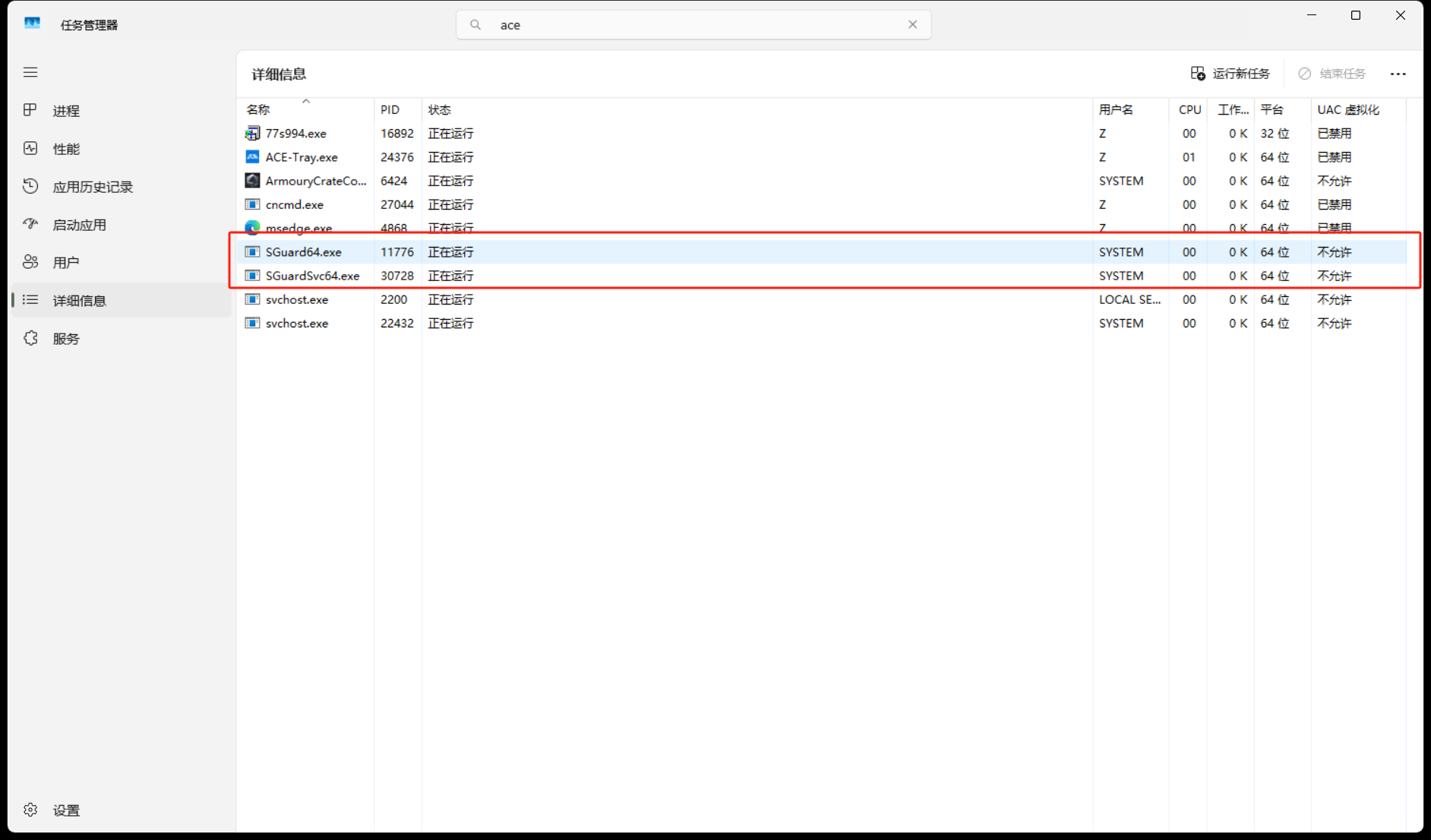The height and width of the screenshot is (840, 1431).
Task: Click the ACE-Tray.exe process icon
Action: tap(252, 157)
